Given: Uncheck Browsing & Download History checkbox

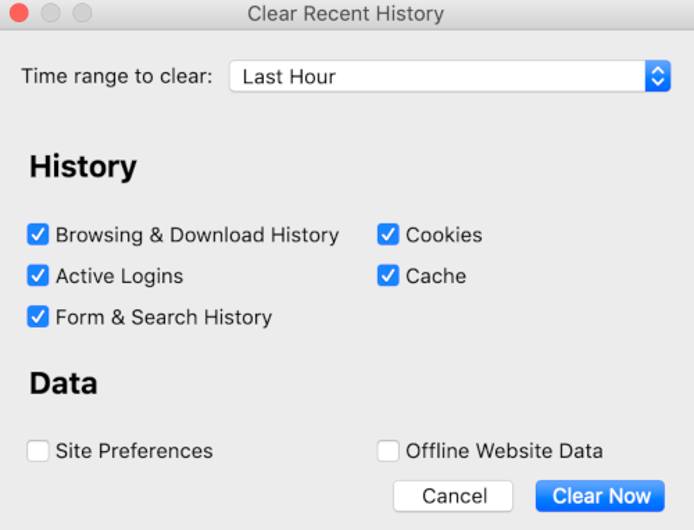Looking at the screenshot, I should pos(38,235).
